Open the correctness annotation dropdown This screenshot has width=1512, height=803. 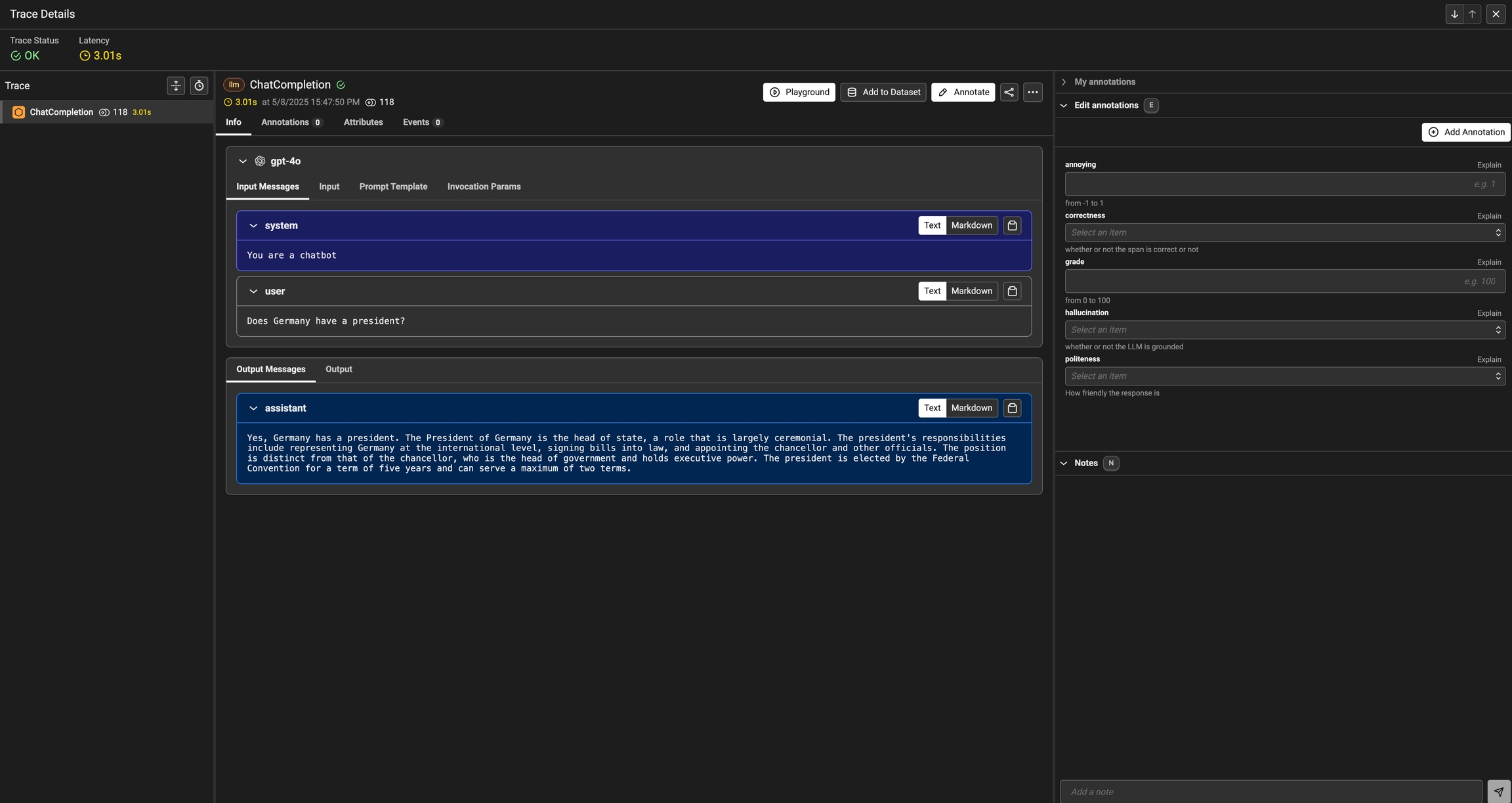tap(1284, 233)
